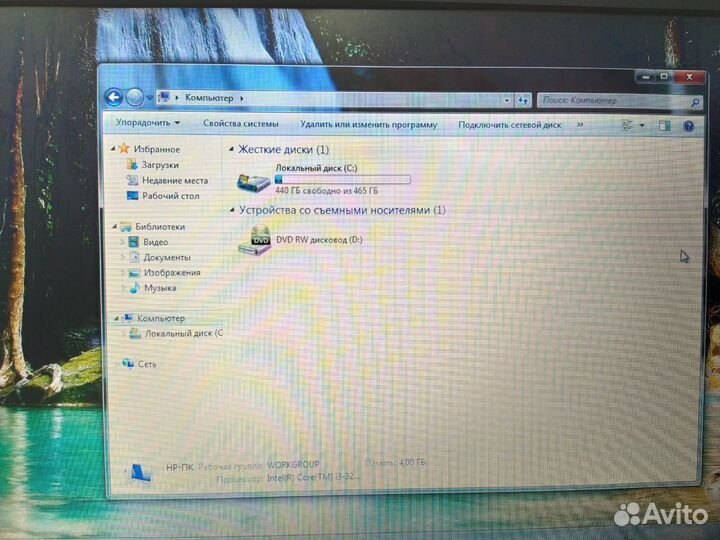The width and height of the screenshot is (720, 540).
Task: Open the view options dropdown arrow
Action: click(642, 125)
